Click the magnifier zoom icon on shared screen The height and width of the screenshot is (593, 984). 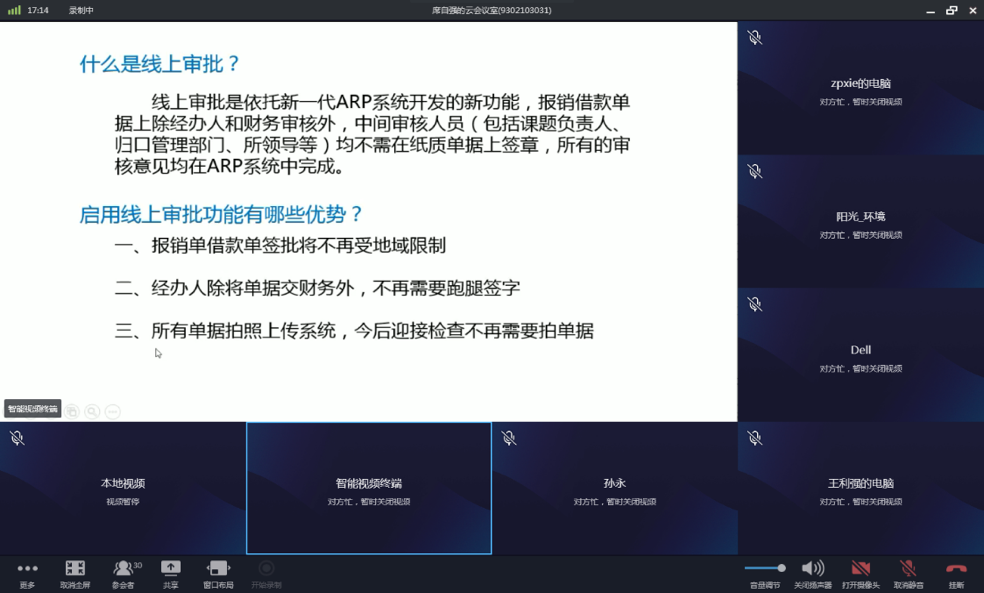(92, 411)
